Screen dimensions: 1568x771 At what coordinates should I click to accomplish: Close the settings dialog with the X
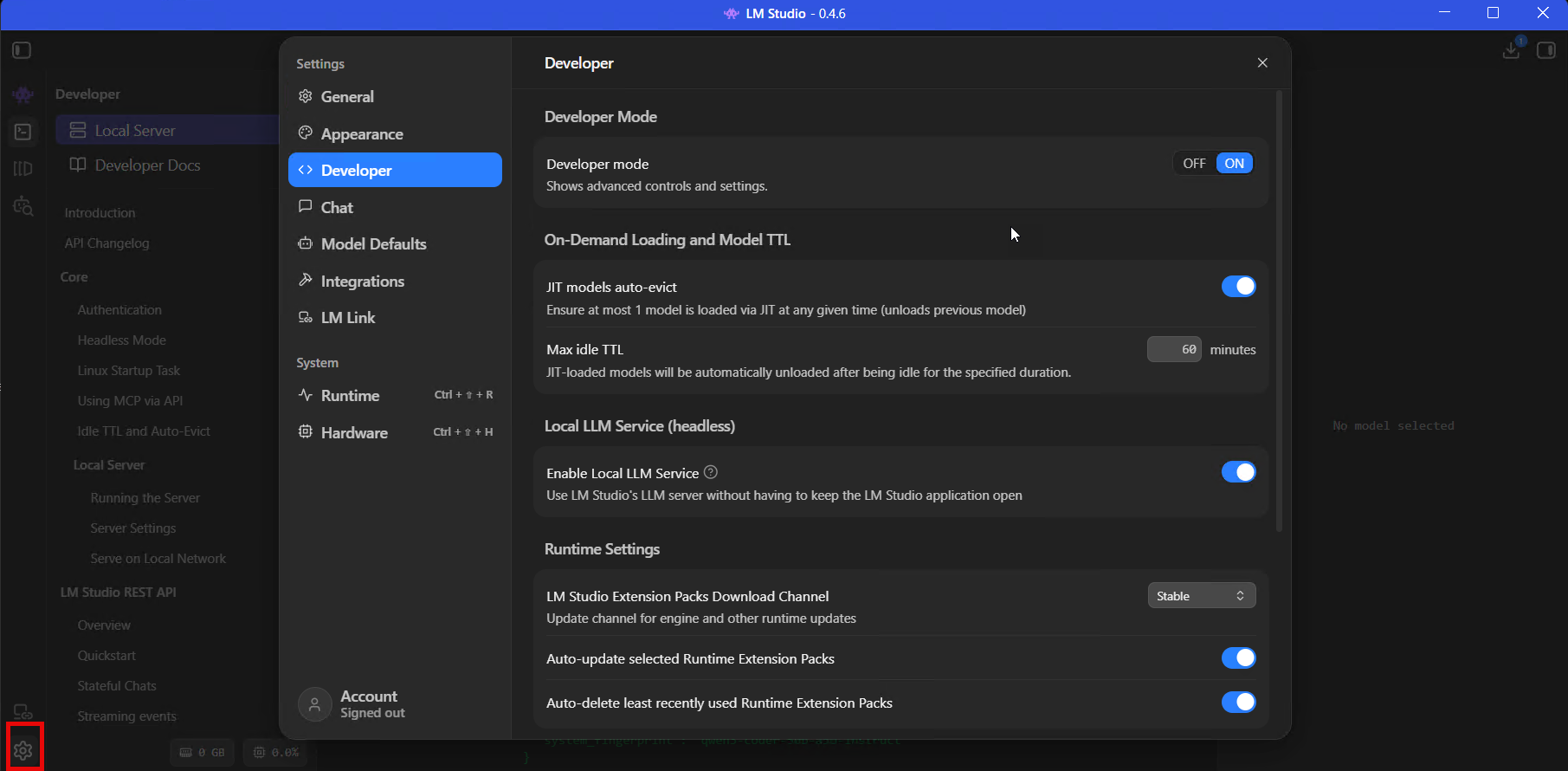pyautogui.click(x=1262, y=62)
